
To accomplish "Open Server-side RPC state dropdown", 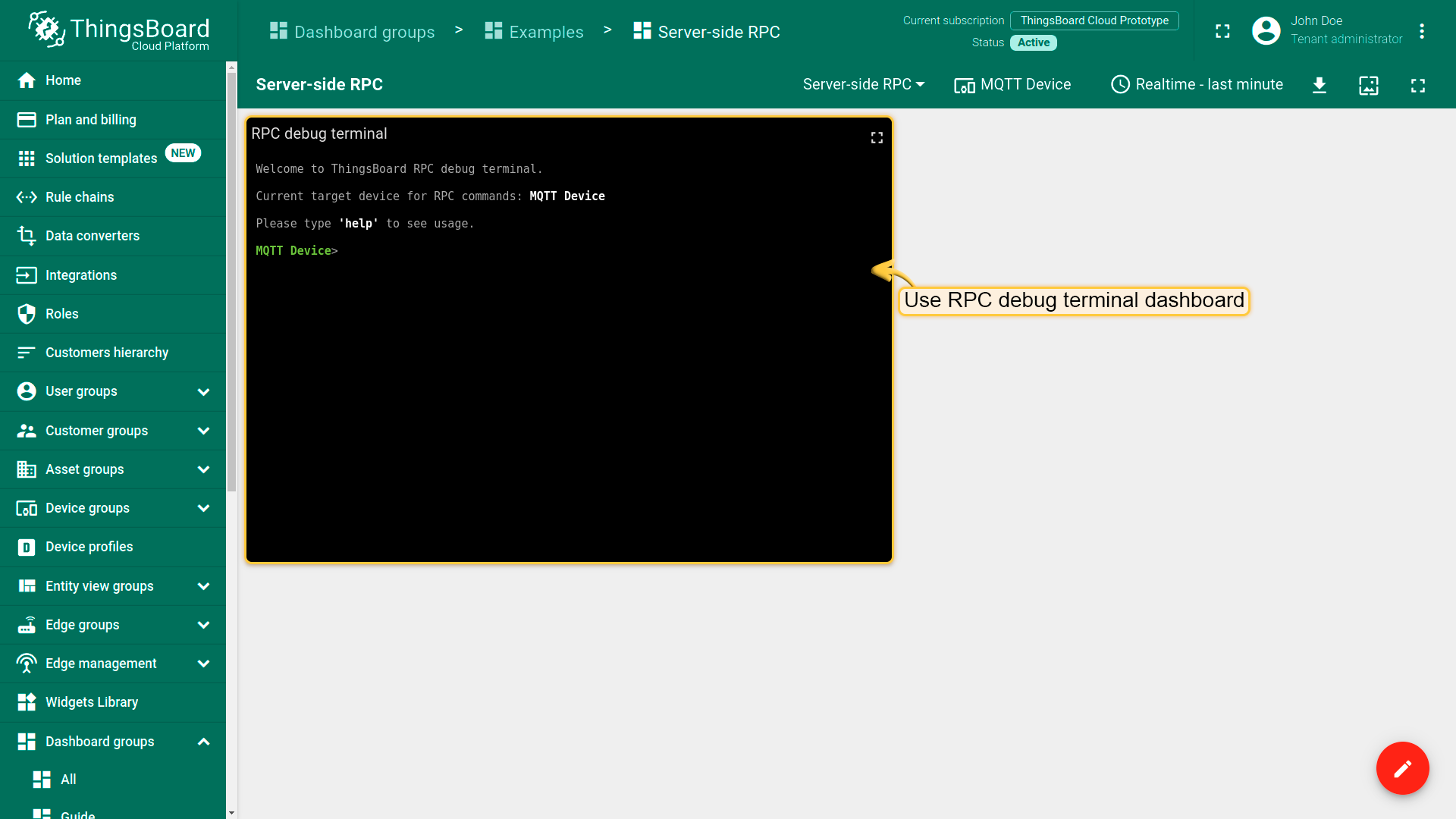I will pyautogui.click(x=864, y=85).
